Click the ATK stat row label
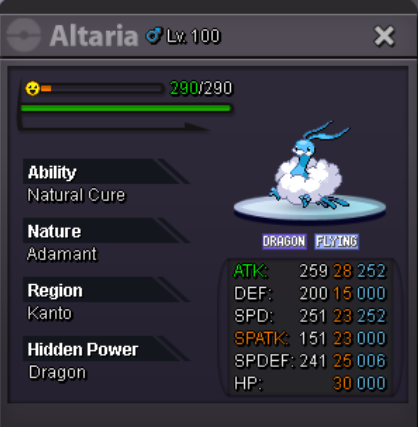 (x=251, y=271)
